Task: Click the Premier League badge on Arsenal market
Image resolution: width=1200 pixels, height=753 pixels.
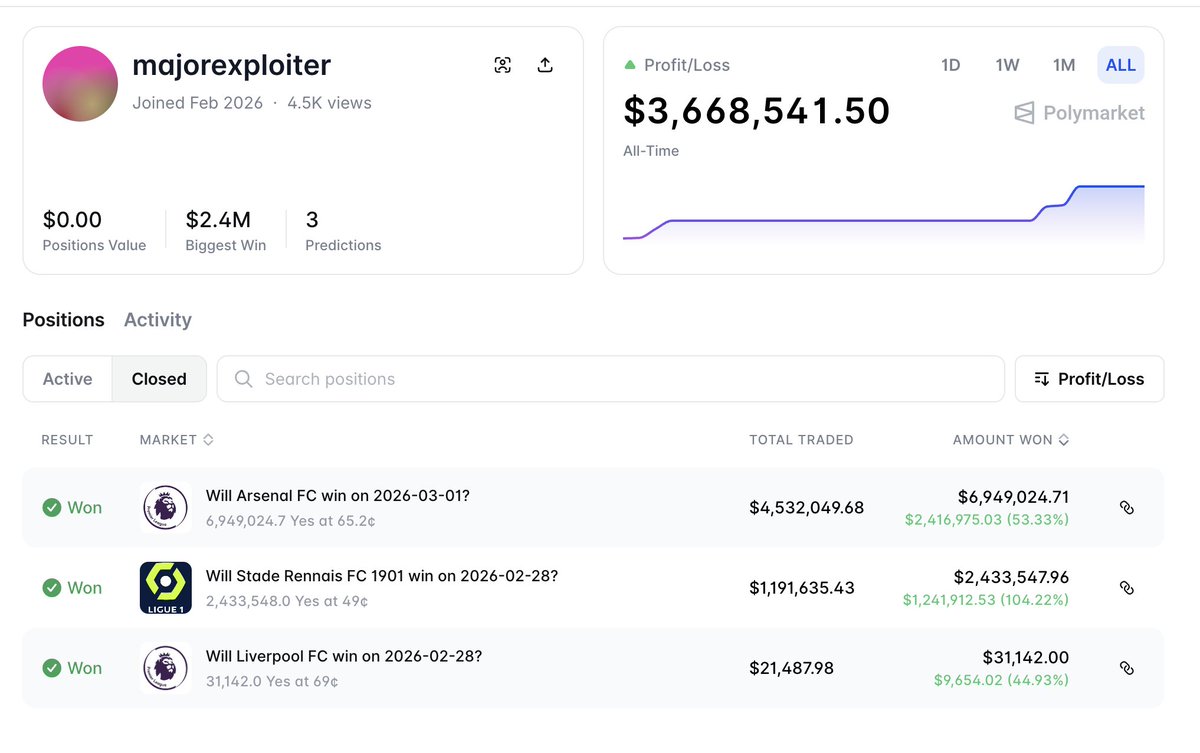Action: 165,507
